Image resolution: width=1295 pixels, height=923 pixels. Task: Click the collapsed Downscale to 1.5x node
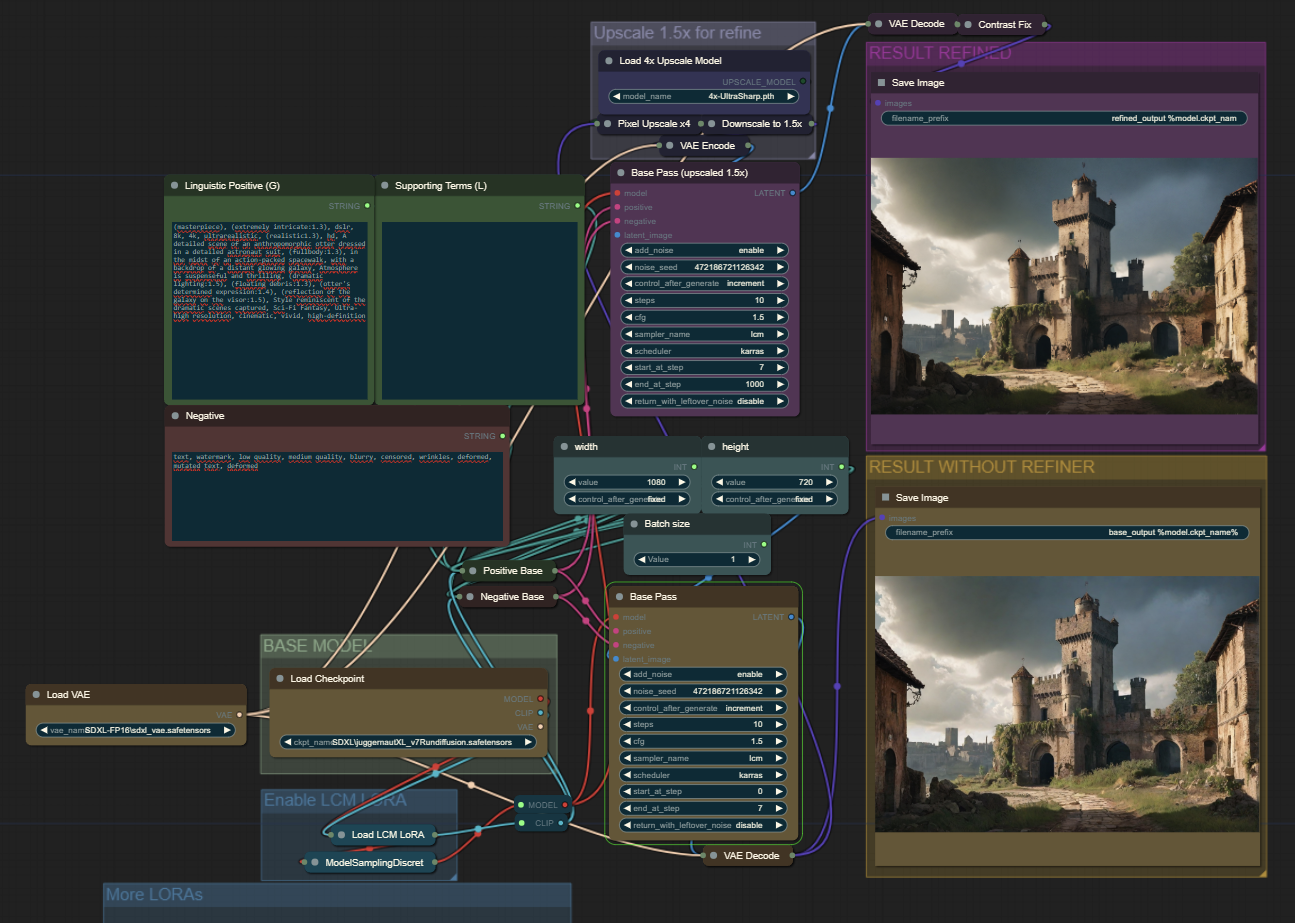pos(757,124)
